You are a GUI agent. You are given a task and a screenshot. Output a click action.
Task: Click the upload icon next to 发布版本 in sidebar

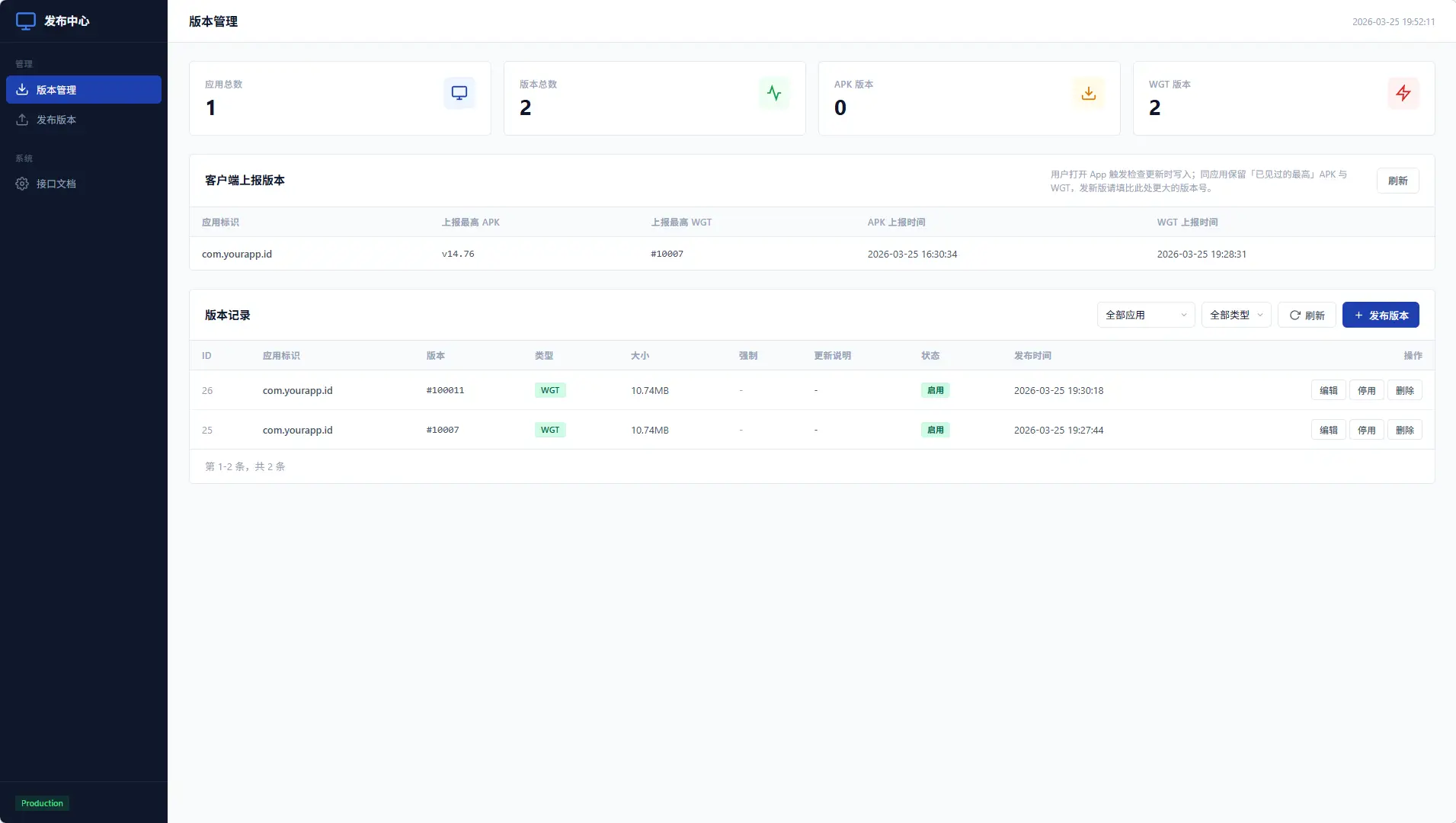[22, 120]
